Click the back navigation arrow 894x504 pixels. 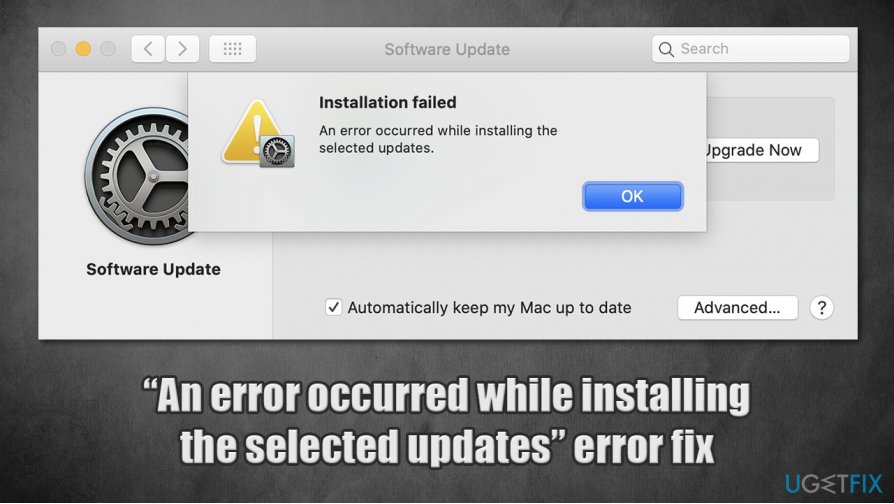[148, 49]
